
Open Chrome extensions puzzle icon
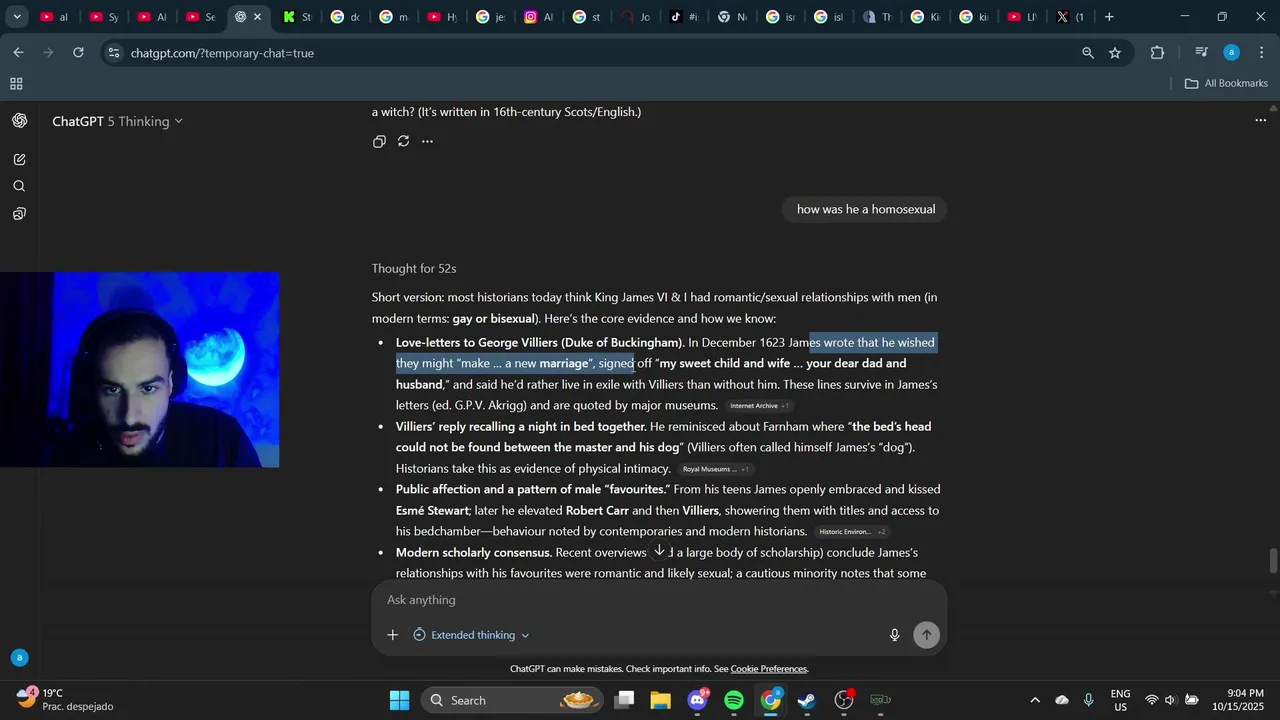click(x=1157, y=53)
